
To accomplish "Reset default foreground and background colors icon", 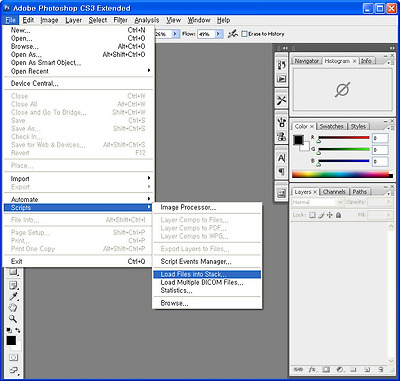I will [10, 330].
